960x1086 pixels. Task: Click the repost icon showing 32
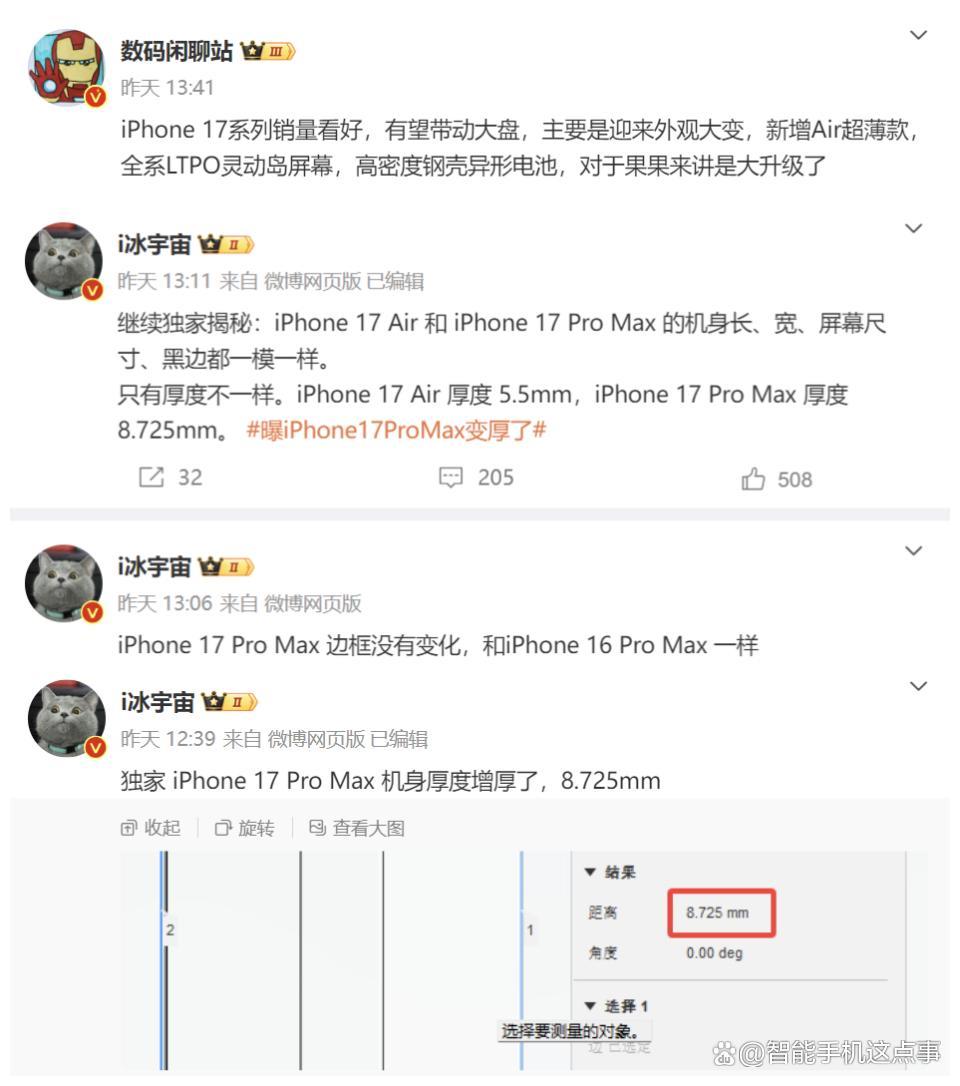(152, 477)
